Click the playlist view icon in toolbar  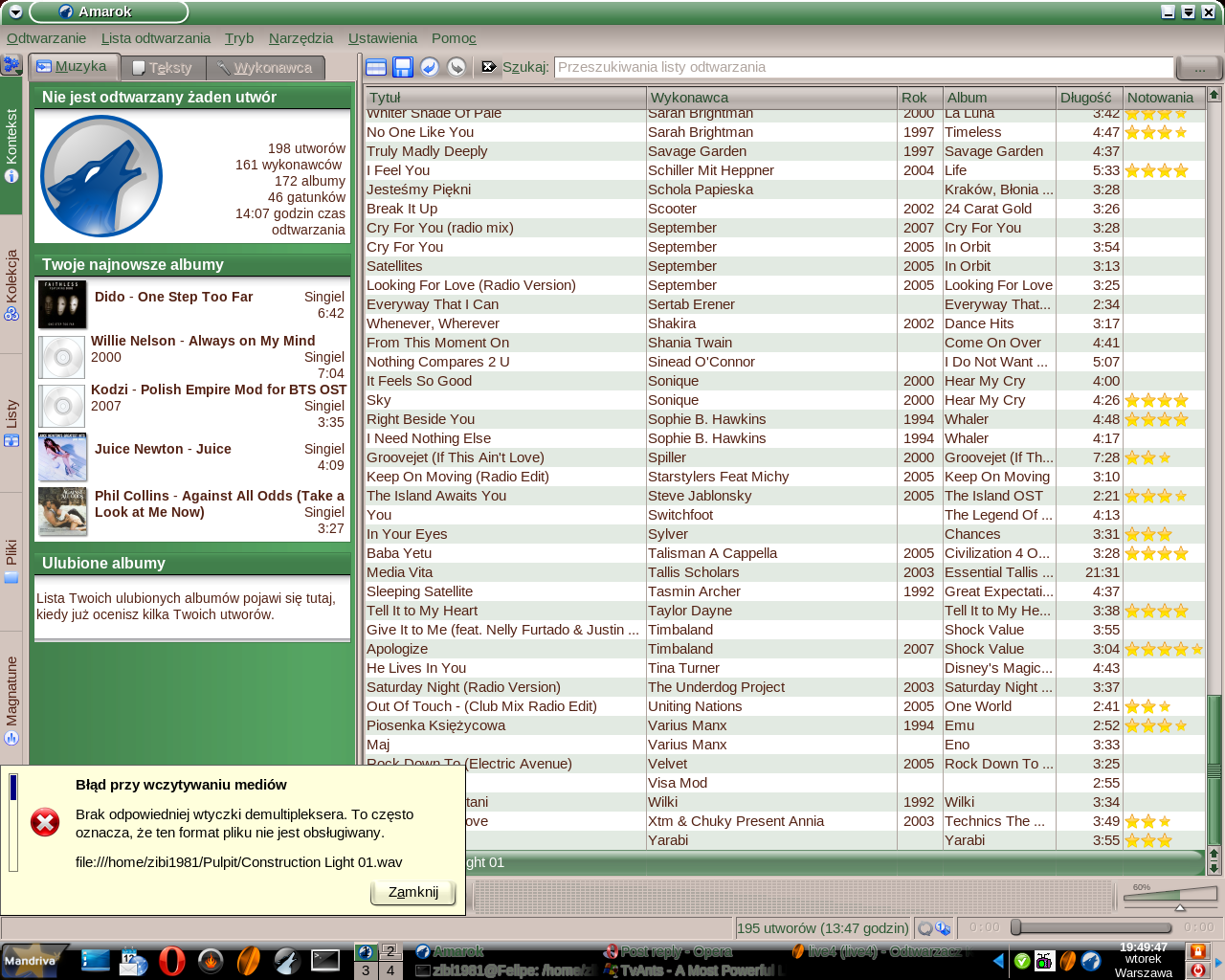click(376, 67)
